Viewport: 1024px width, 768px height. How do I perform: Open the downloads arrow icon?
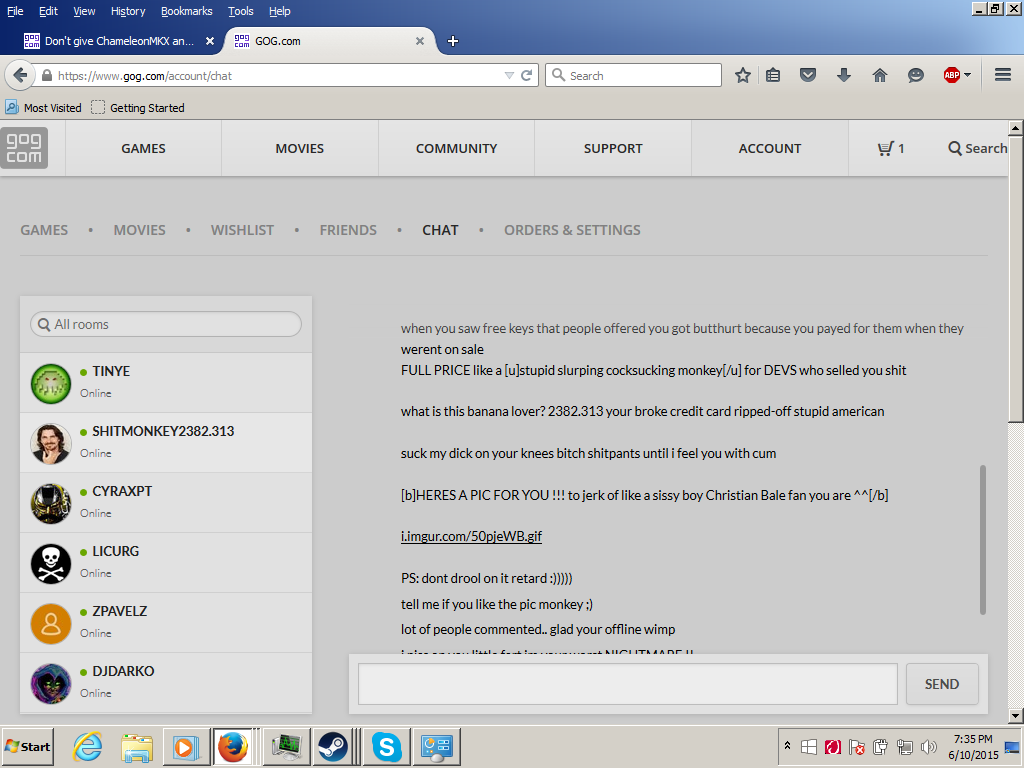click(844, 76)
